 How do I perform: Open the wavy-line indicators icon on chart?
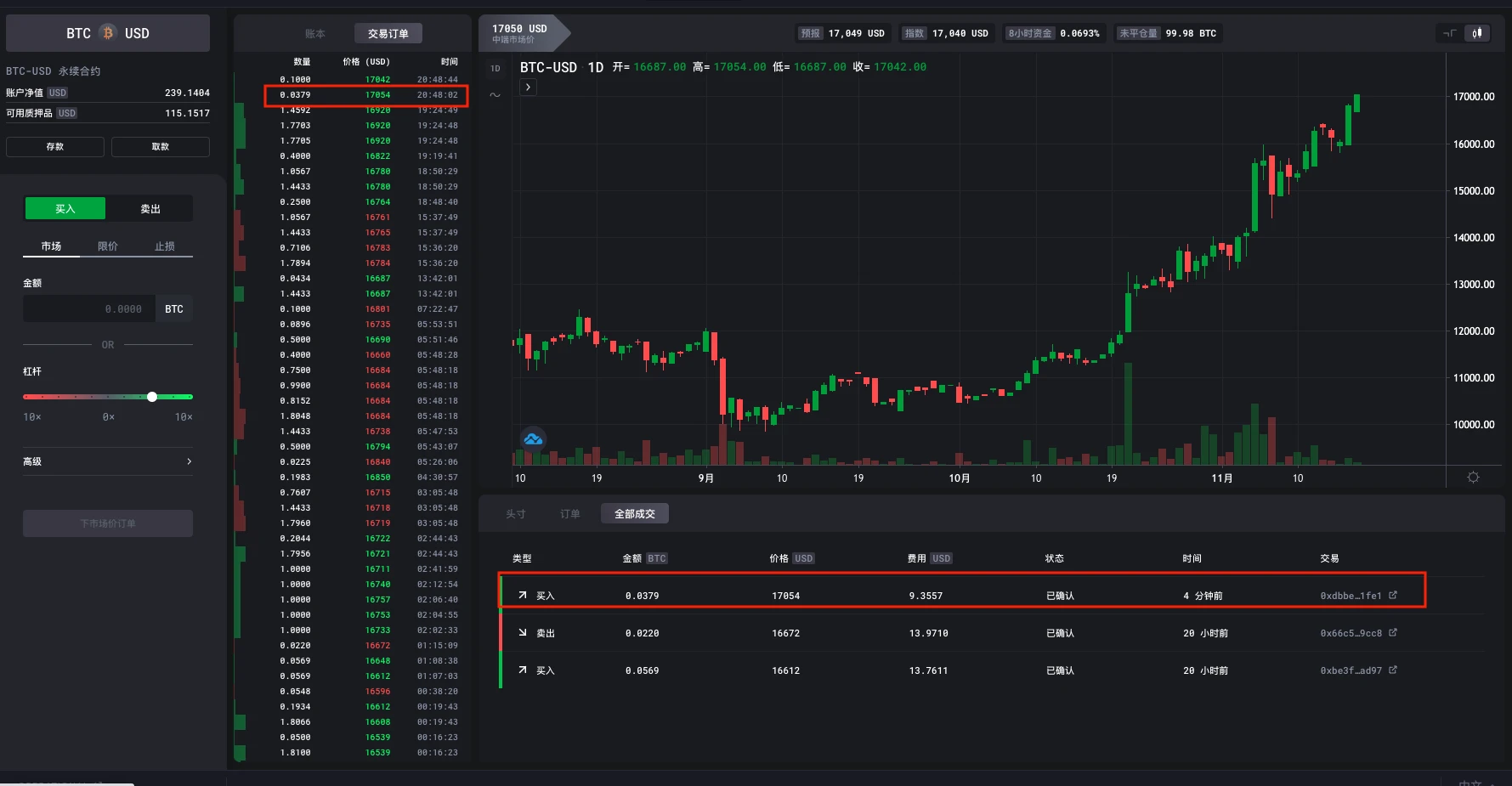pos(495,95)
